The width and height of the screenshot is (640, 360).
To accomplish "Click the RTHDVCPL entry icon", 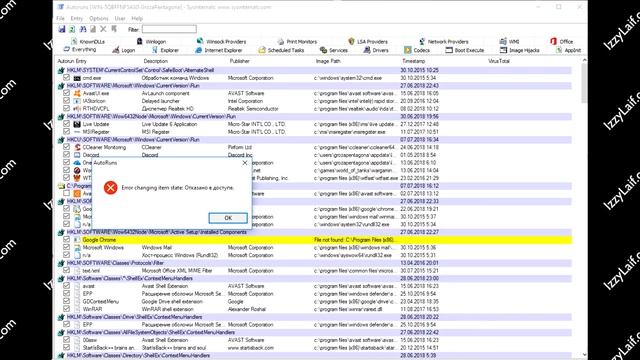I will click(77, 109).
